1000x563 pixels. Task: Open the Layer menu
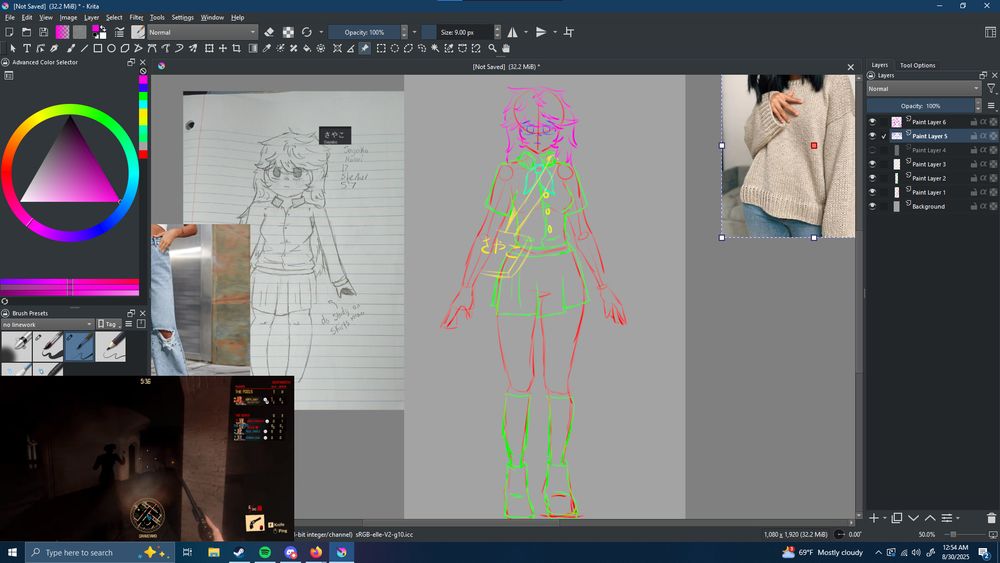click(91, 17)
